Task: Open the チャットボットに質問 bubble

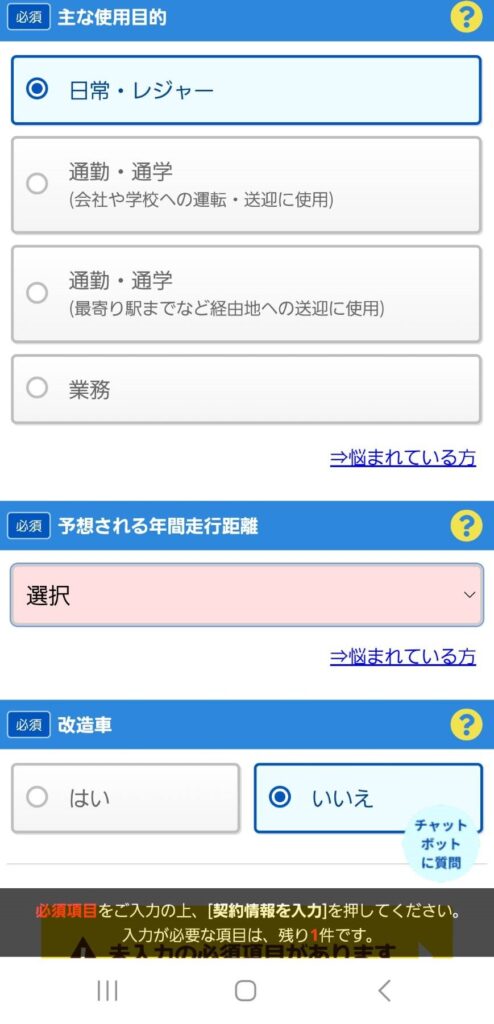Action: click(x=442, y=844)
